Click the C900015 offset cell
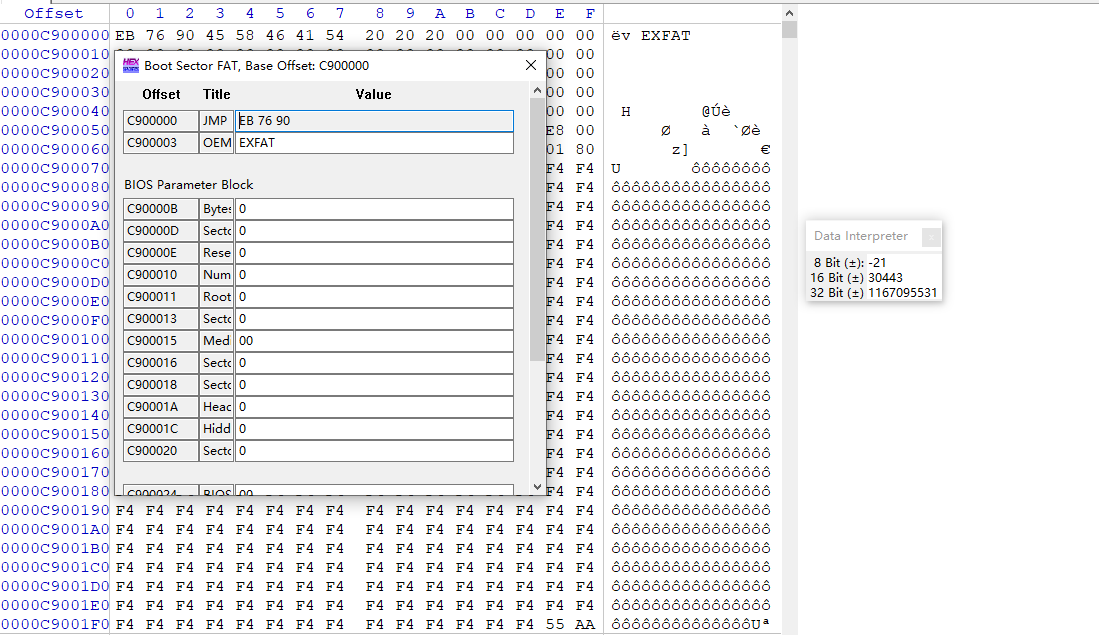The width and height of the screenshot is (1099, 635). coord(161,341)
